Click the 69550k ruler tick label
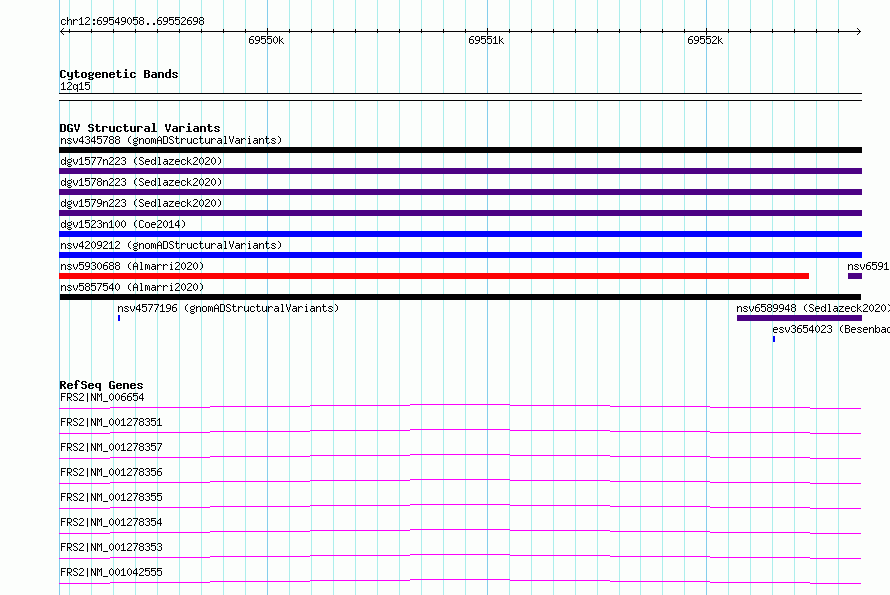 [266, 40]
